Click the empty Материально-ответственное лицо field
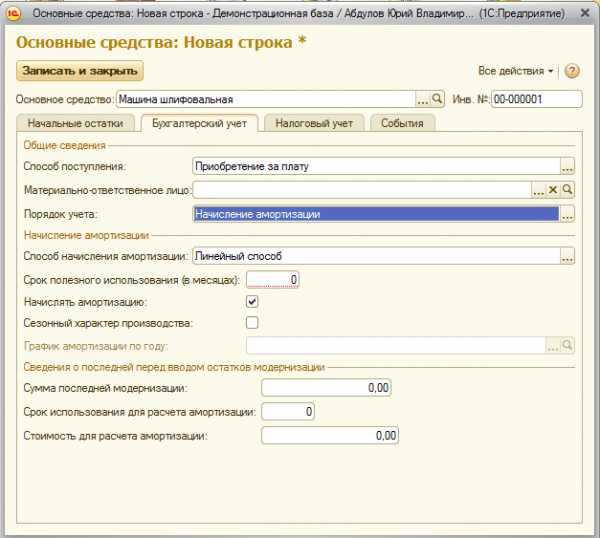The height and width of the screenshot is (538, 600). pyautogui.click(x=362, y=190)
